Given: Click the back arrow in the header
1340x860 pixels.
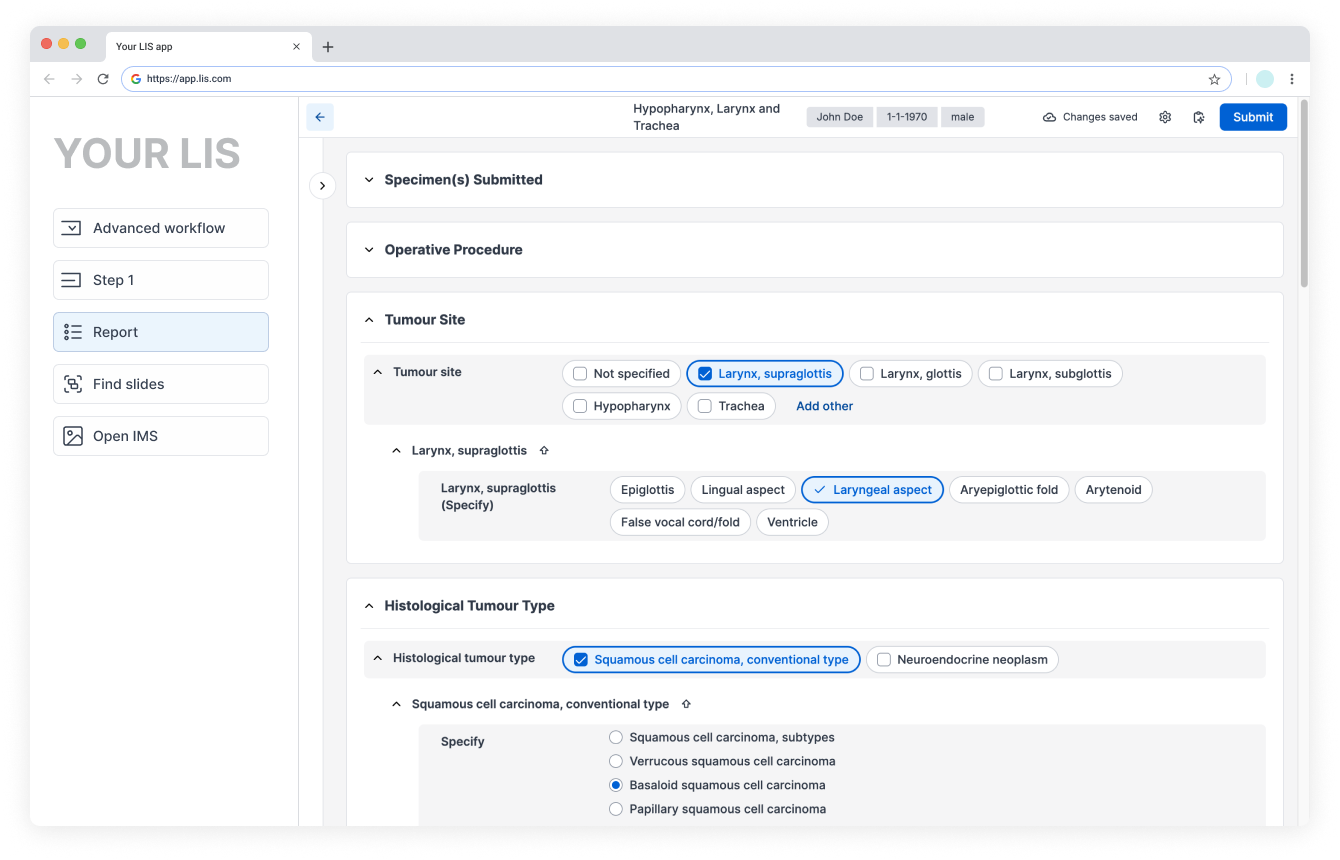Looking at the screenshot, I should pos(320,117).
